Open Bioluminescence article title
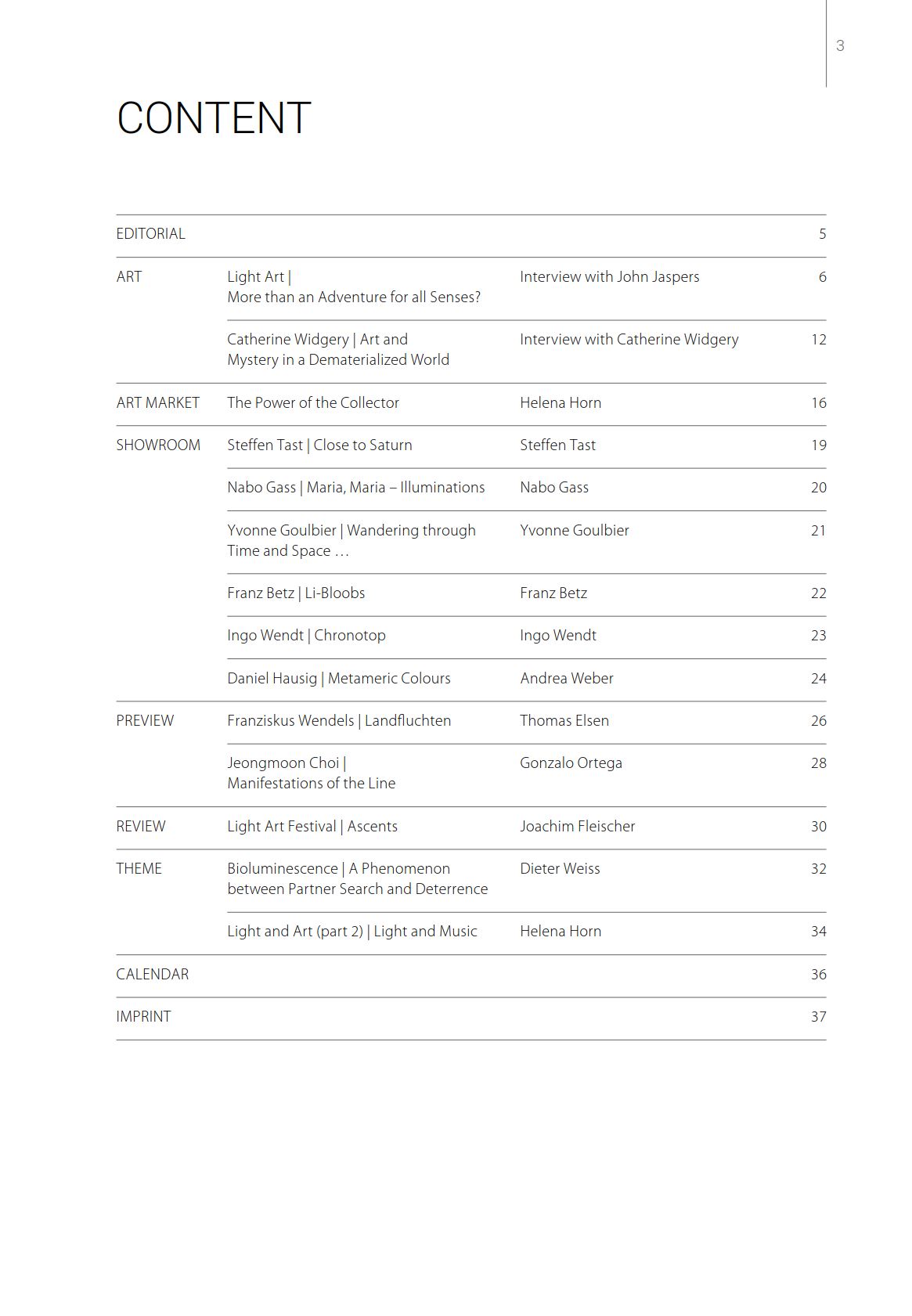The height and width of the screenshot is (1316, 912). pos(358,879)
